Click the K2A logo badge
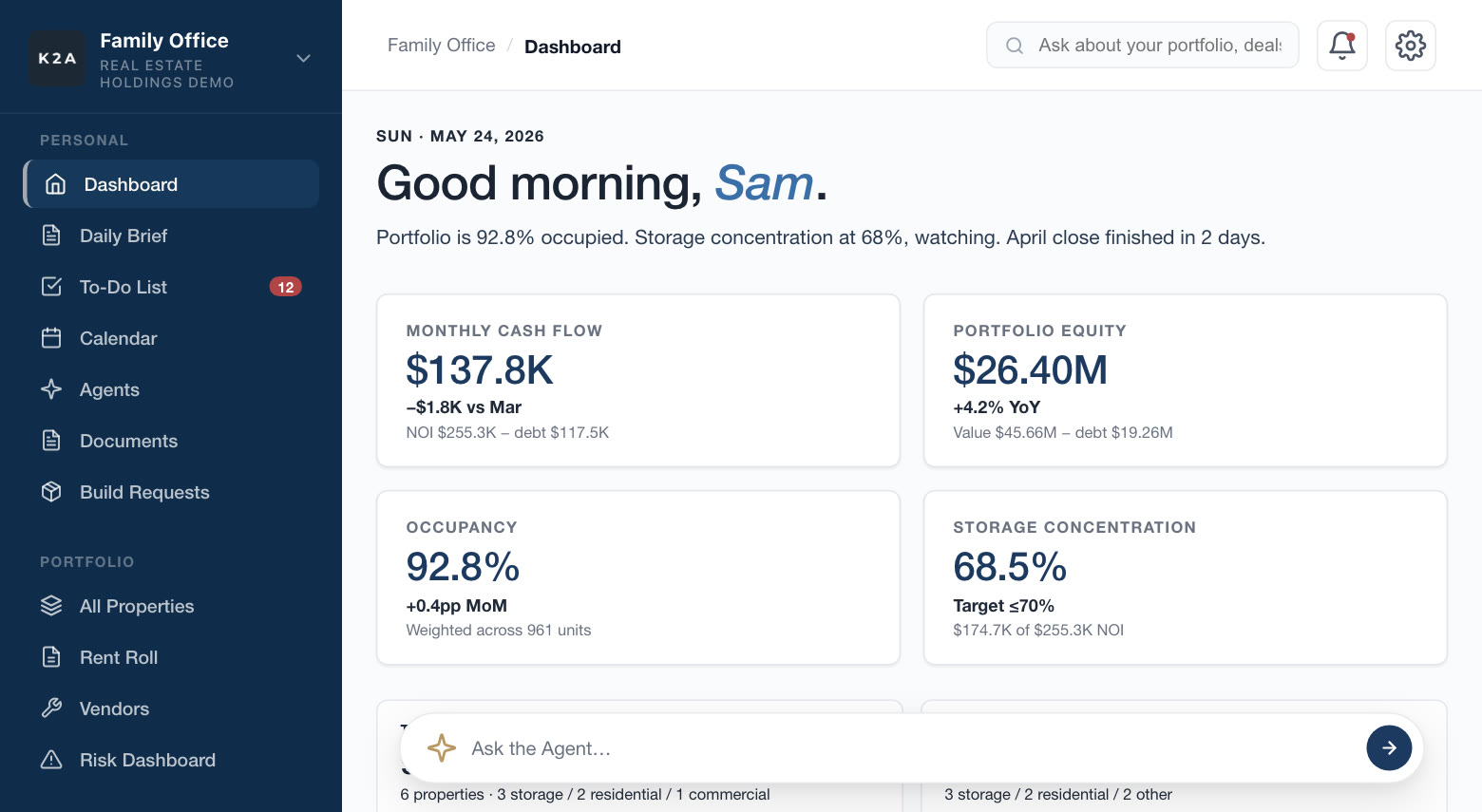Screen dimensions: 1482x812 pyautogui.click(x=57, y=58)
